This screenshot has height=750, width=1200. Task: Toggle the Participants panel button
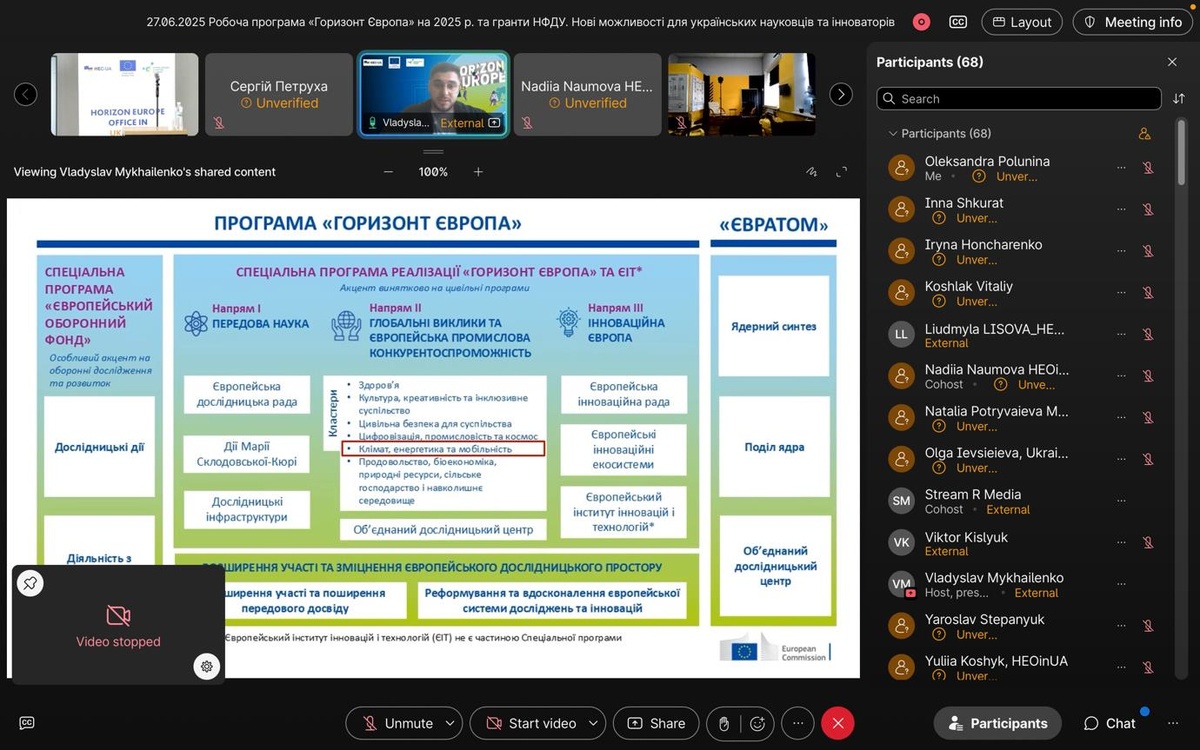(998, 723)
